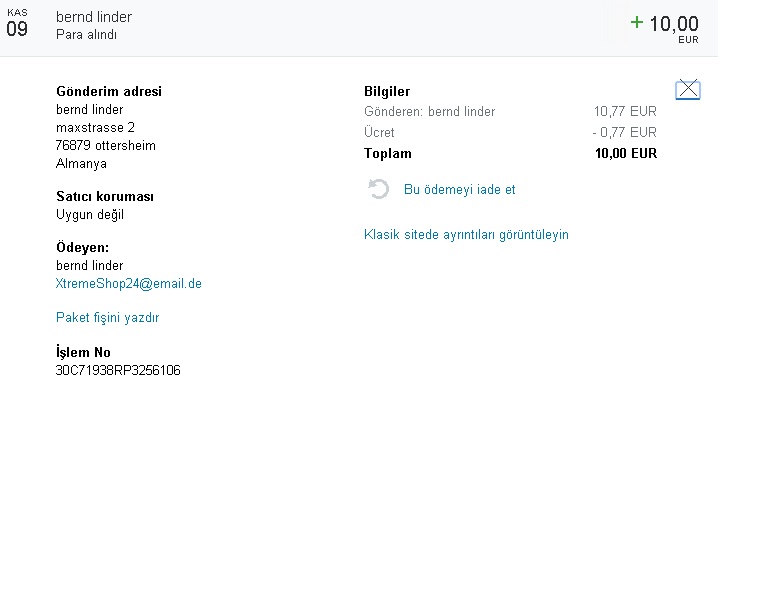Click the XtremeShop24@email.de email link

[x=129, y=284]
